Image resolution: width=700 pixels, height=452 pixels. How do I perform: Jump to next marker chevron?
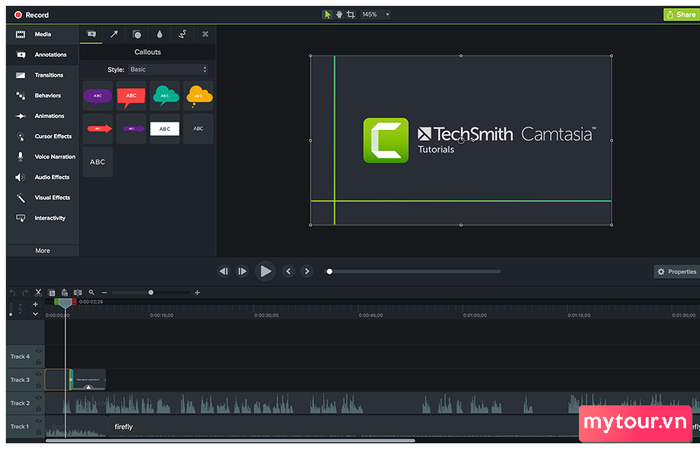(307, 271)
